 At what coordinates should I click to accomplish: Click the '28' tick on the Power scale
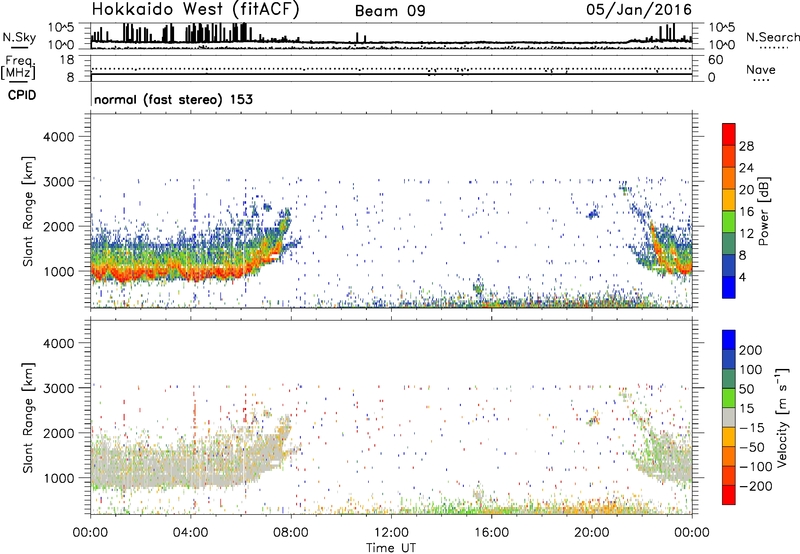(746, 146)
